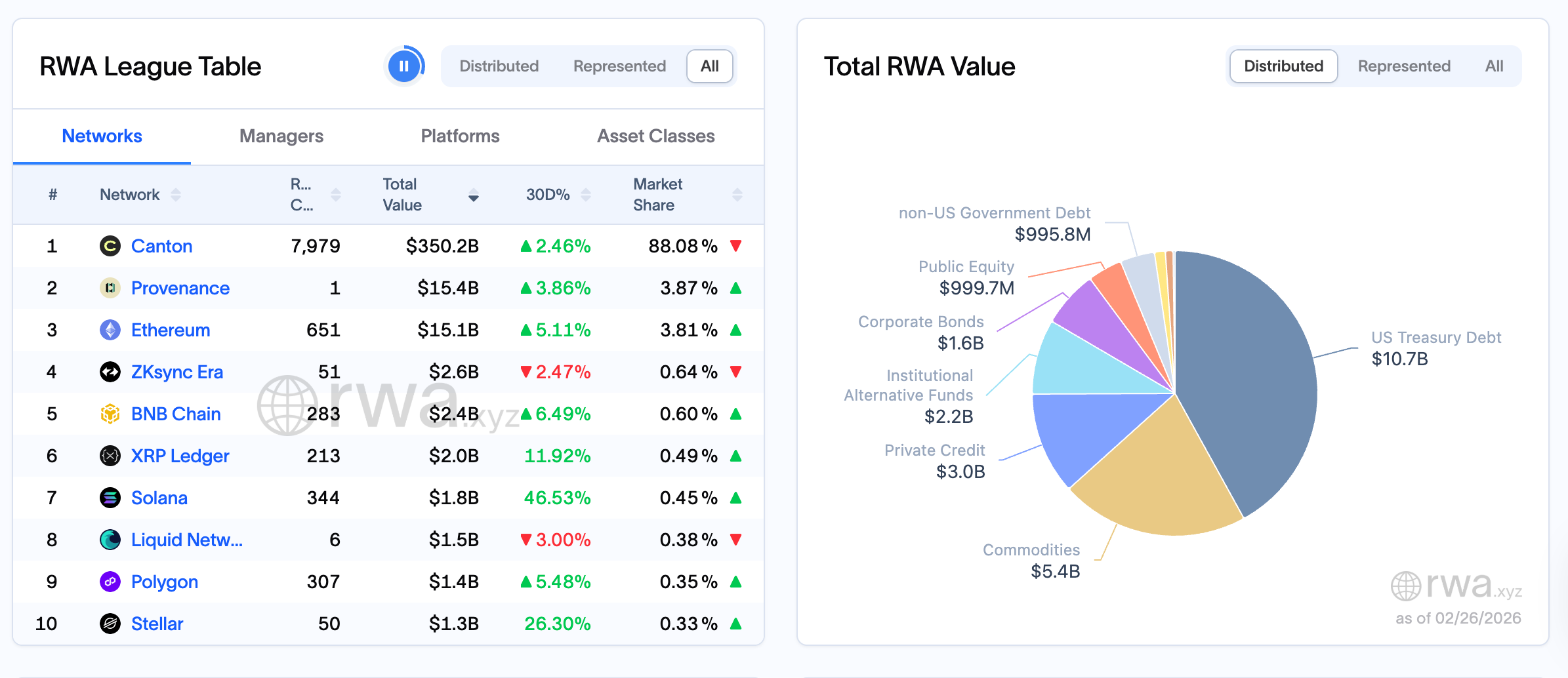Viewport: 1568px width, 678px height.
Task: Click the Solana logo icon
Action: point(110,498)
